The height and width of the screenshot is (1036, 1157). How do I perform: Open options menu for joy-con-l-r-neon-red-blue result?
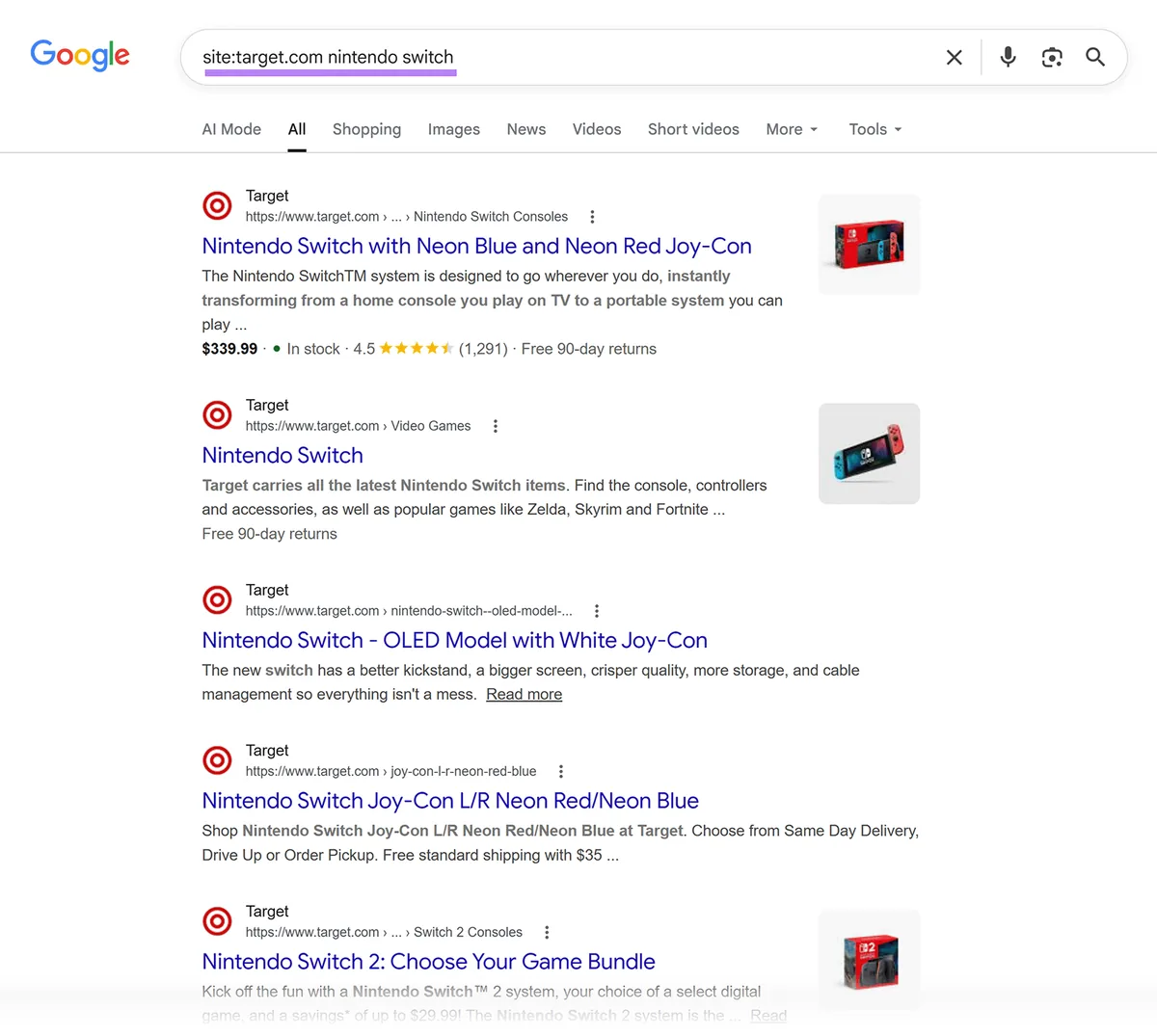tap(561, 771)
